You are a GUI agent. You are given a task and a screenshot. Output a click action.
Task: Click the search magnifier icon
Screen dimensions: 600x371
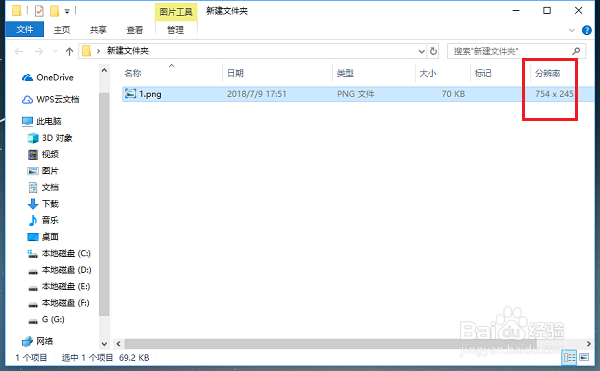click(576, 51)
